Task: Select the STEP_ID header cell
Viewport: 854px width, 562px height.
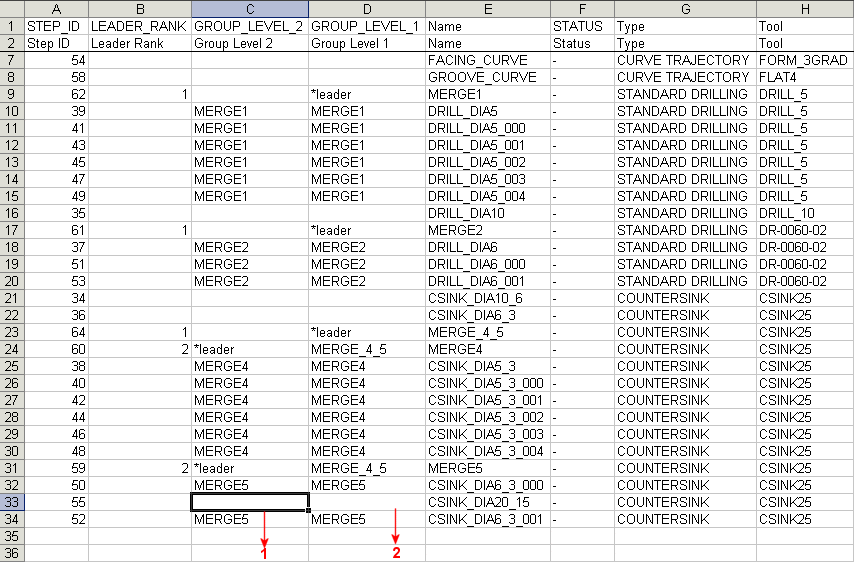Action: coord(57,26)
